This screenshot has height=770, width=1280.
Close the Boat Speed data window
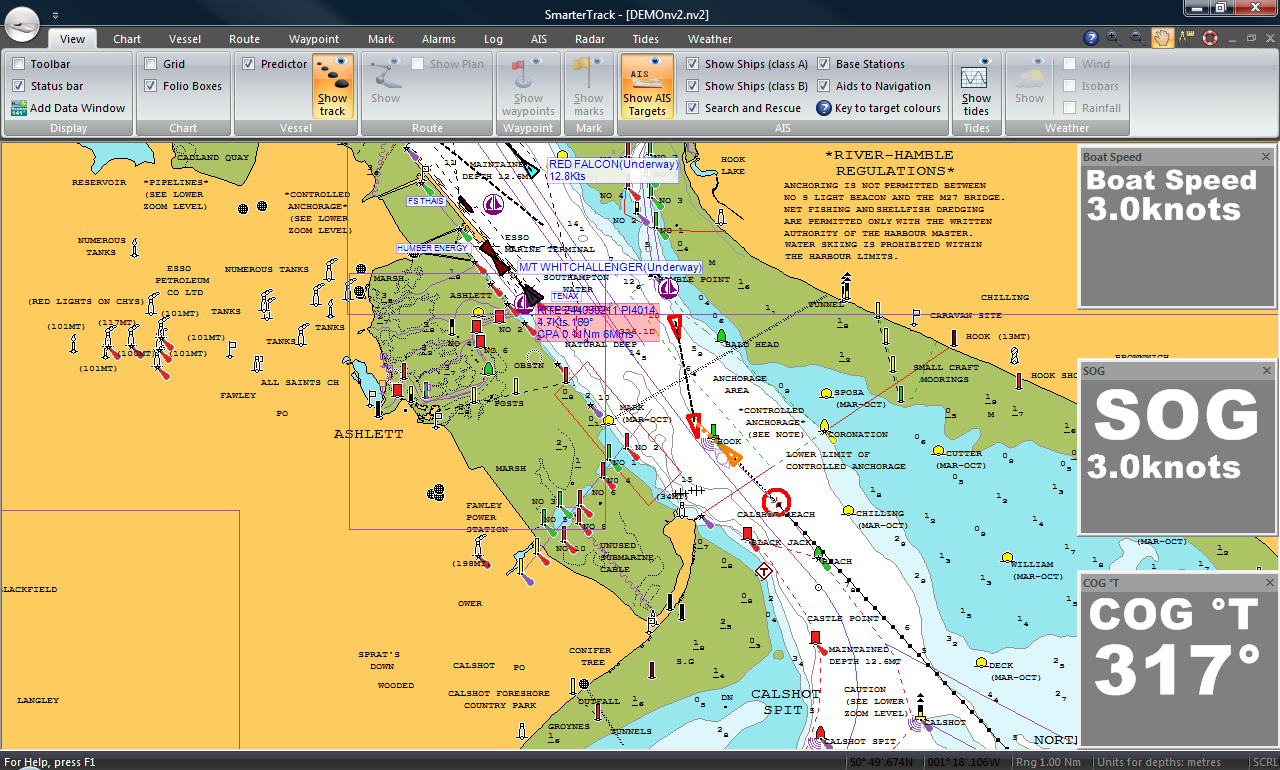[1266, 157]
